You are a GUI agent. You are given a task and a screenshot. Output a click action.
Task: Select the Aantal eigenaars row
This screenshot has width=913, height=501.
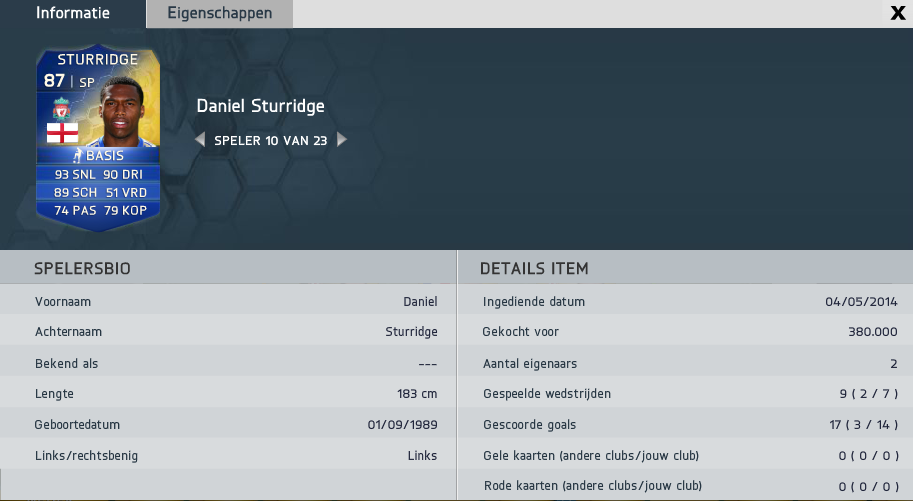[x=685, y=363]
